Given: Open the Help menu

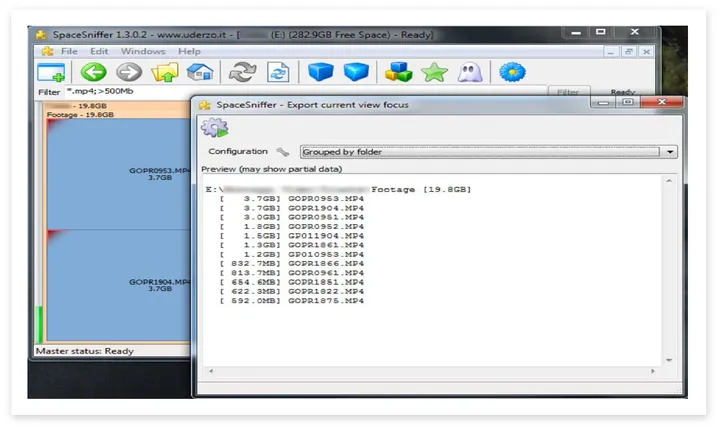Looking at the screenshot, I should (x=189, y=51).
